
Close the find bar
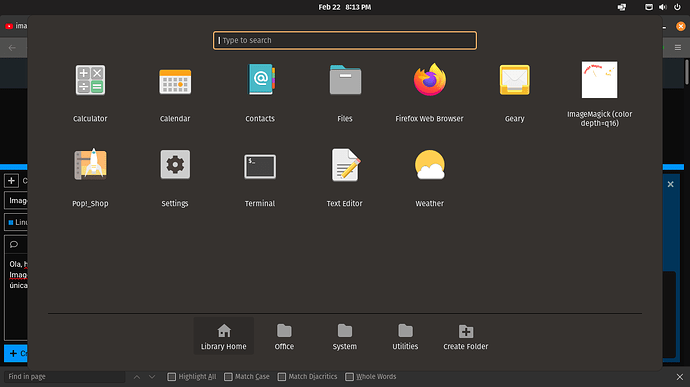680,376
